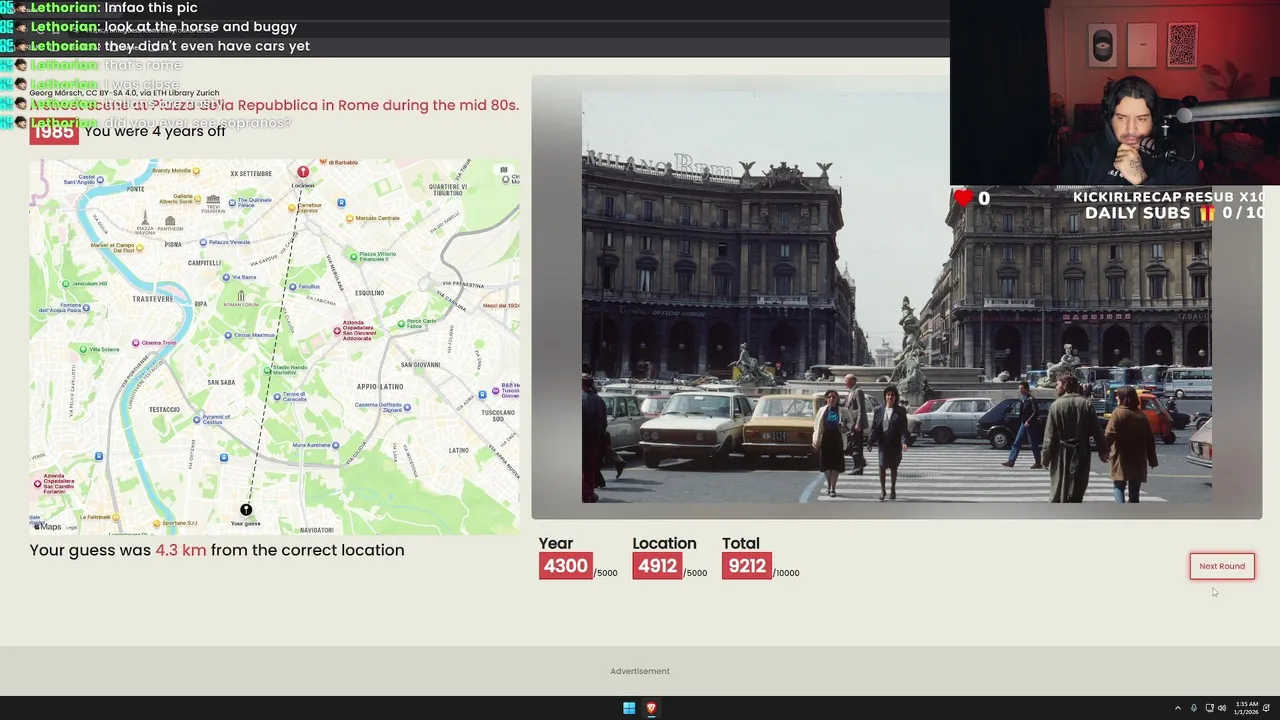This screenshot has width=1280, height=720.
Task: Click the TRASTEVERE district label
Action: [x=153, y=298]
